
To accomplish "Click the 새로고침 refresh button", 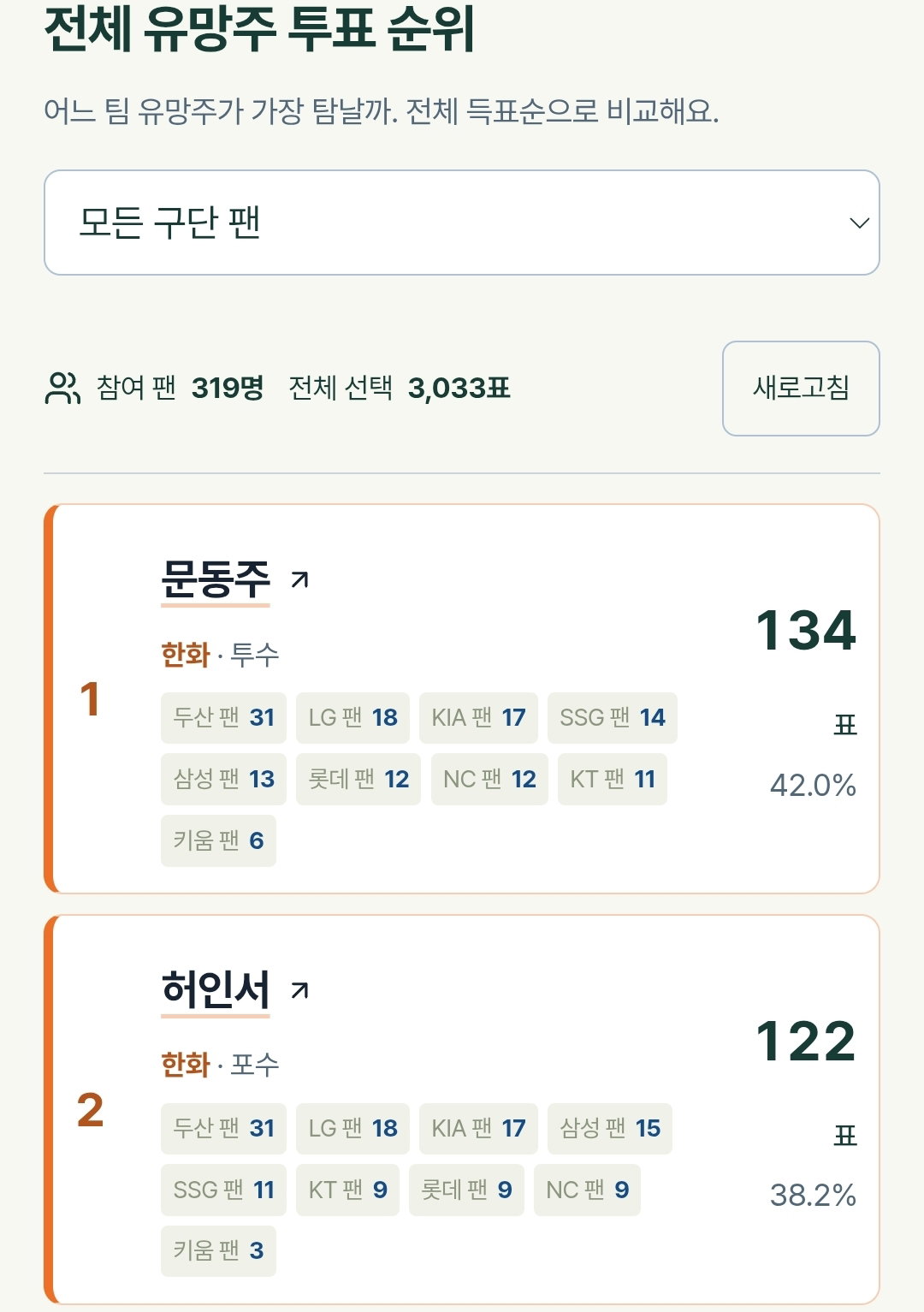I will [x=801, y=389].
